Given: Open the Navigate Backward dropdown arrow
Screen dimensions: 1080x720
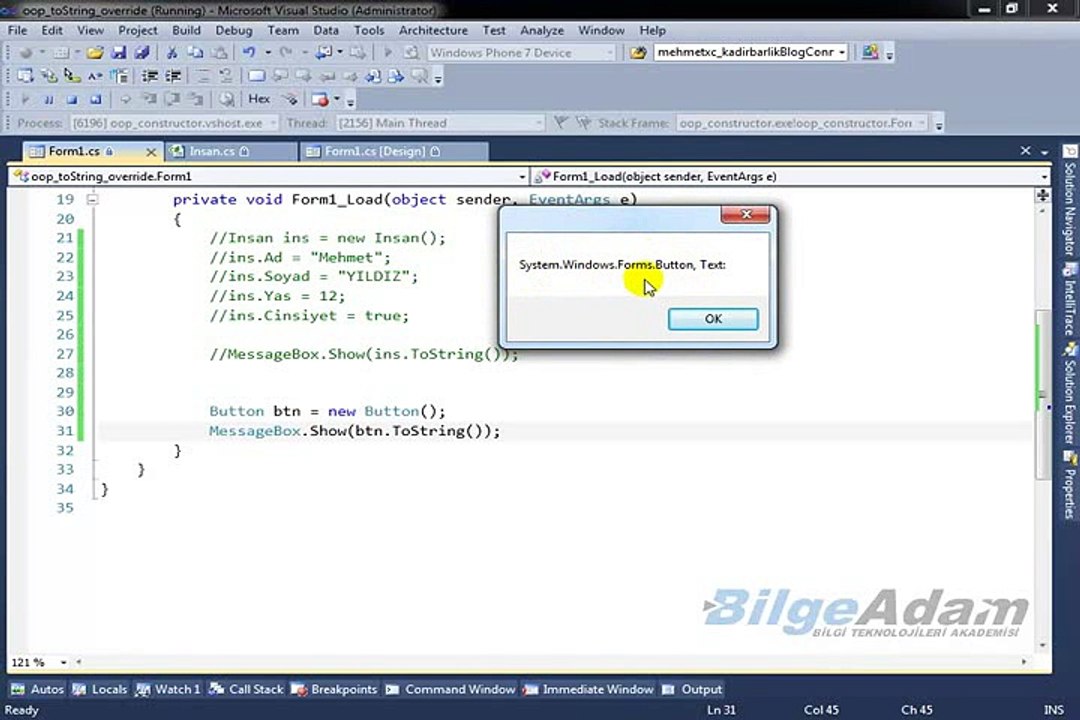Looking at the screenshot, I should 340,52.
